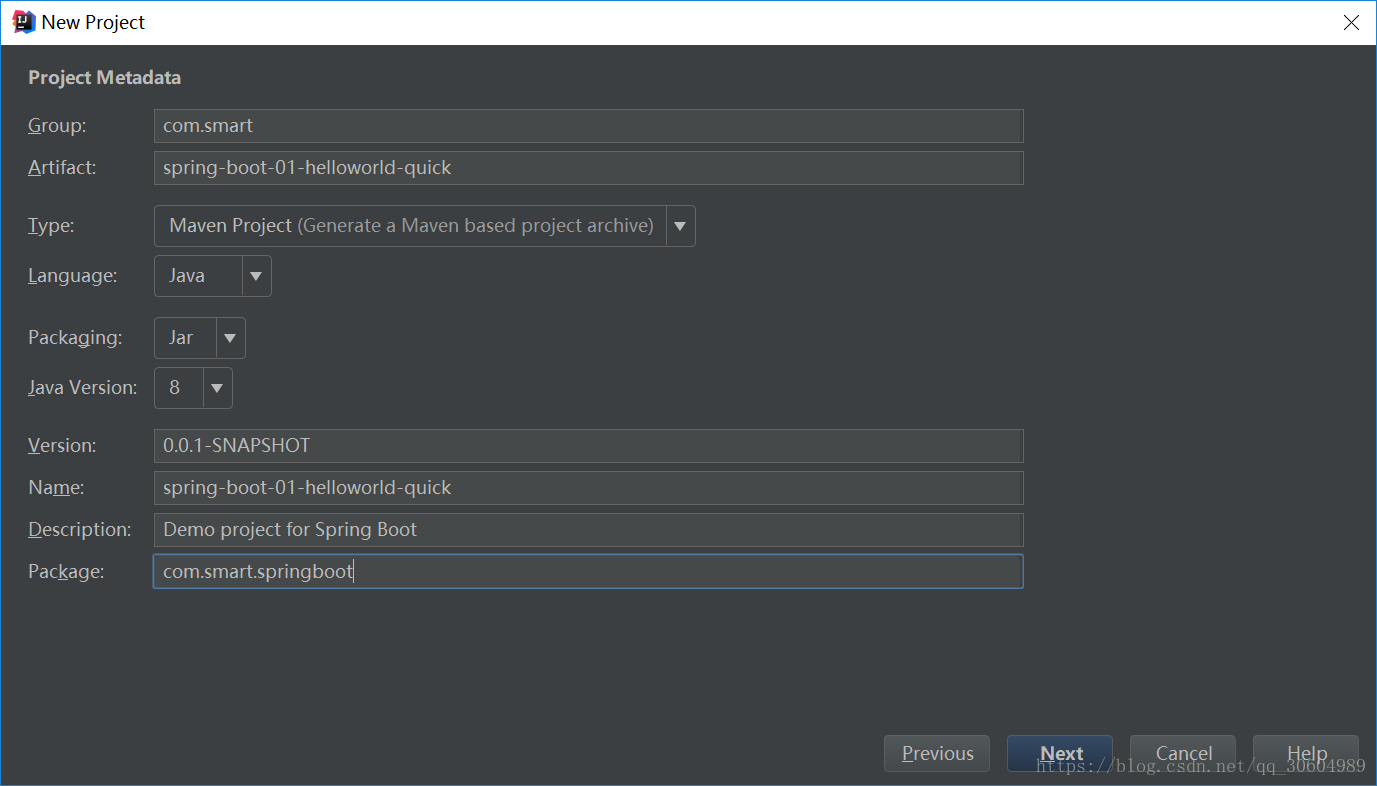
Task: Click the Java Version label
Action: (82, 388)
